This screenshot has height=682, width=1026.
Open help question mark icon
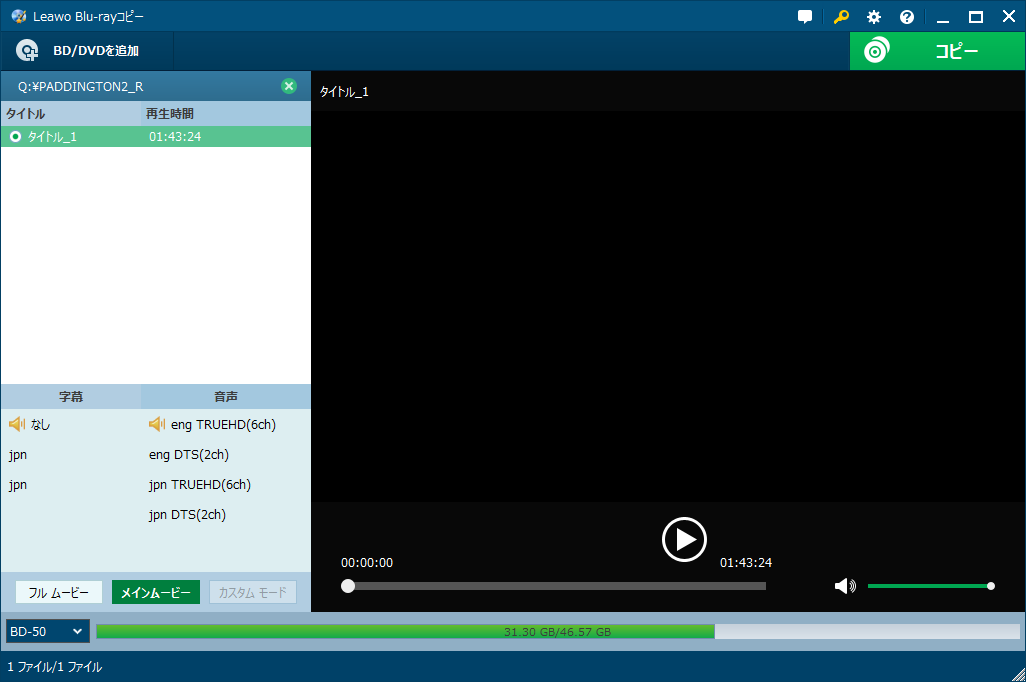click(x=907, y=17)
